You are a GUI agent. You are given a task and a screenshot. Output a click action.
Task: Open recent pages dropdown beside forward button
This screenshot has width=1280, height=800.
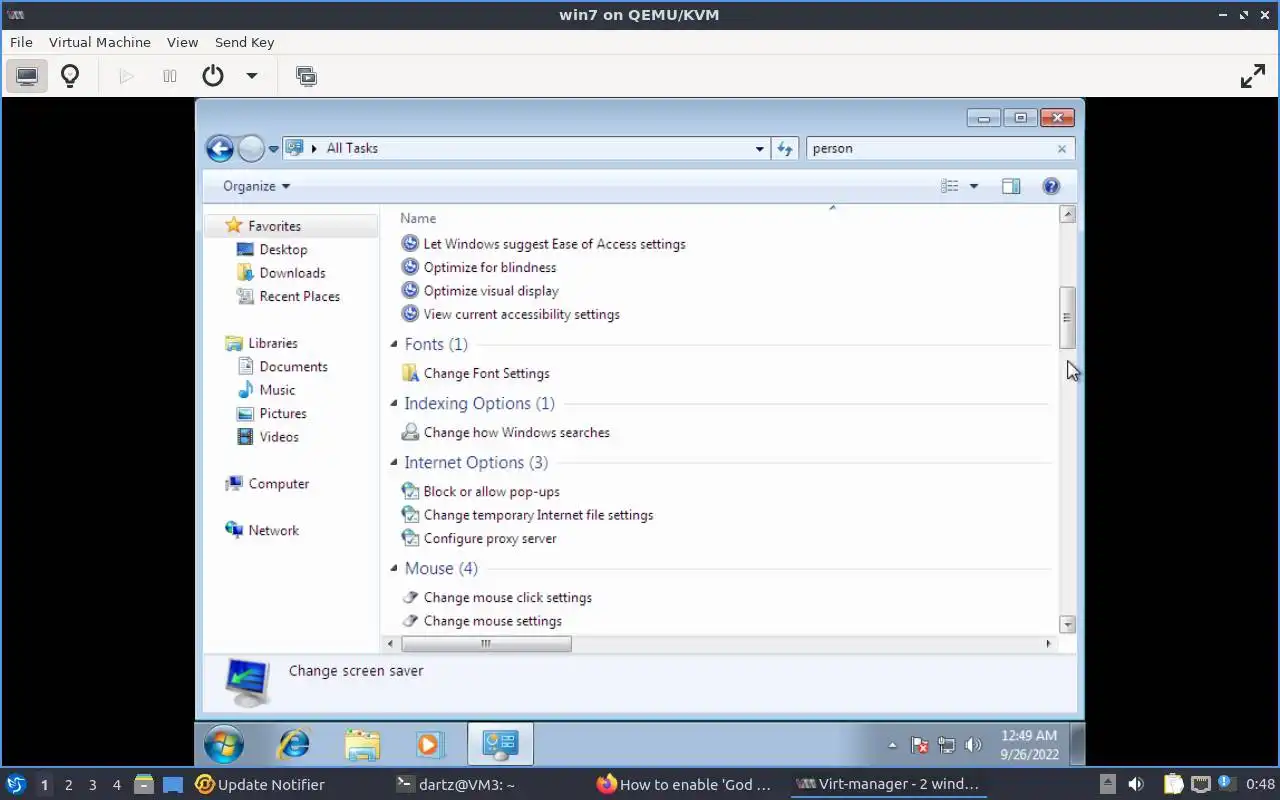click(x=273, y=149)
